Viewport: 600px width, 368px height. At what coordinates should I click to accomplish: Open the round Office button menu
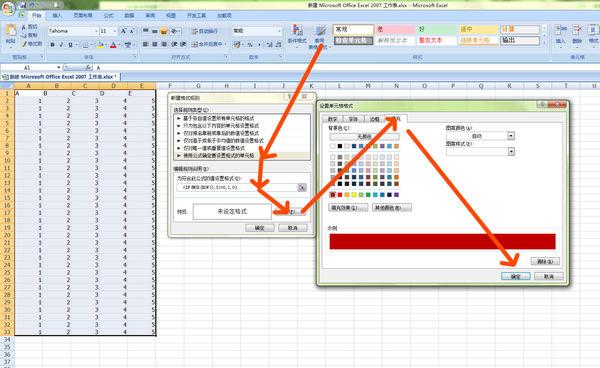[8, 8]
